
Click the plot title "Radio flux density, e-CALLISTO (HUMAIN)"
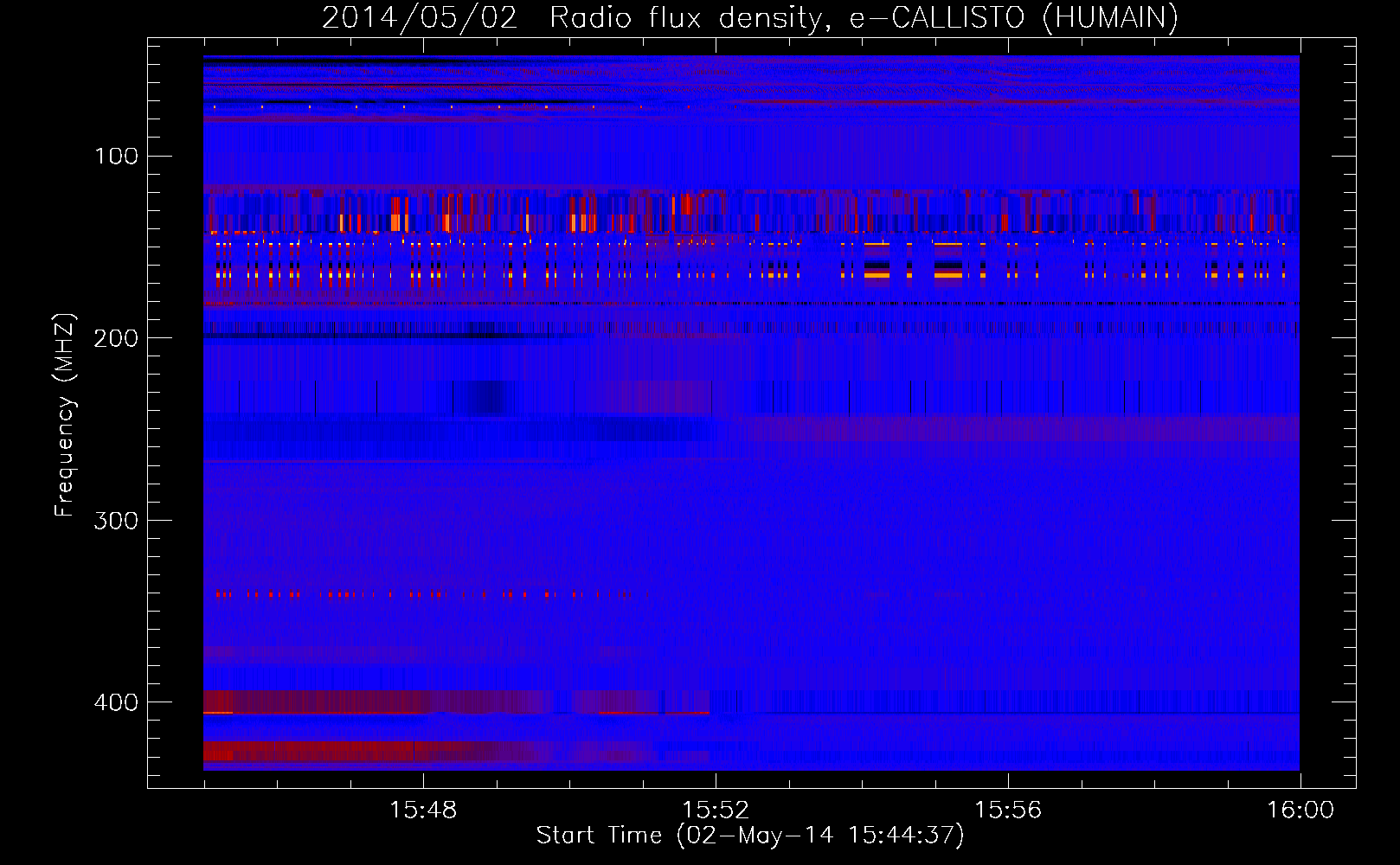tap(864, 18)
